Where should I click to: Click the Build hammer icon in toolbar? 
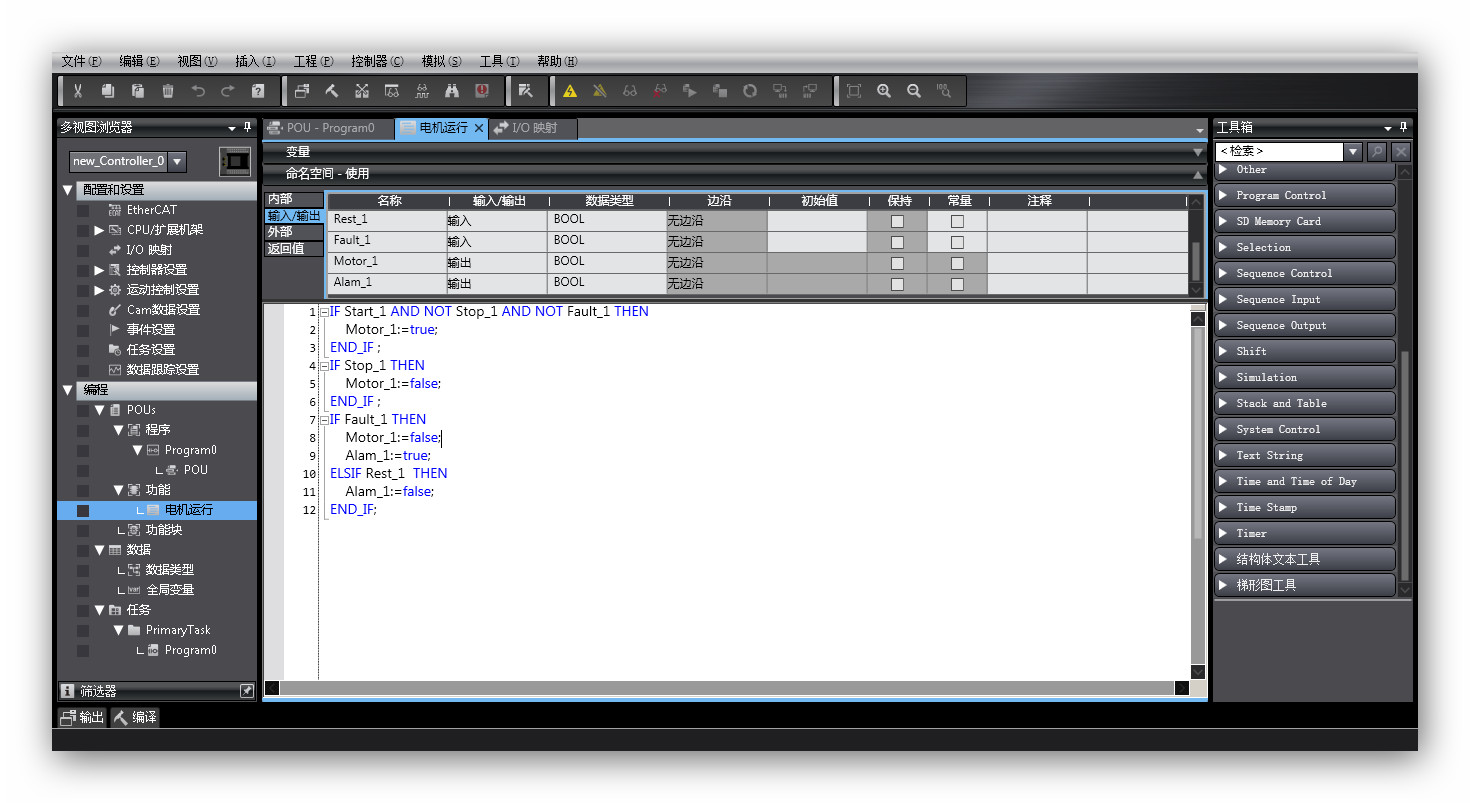(x=332, y=91)
